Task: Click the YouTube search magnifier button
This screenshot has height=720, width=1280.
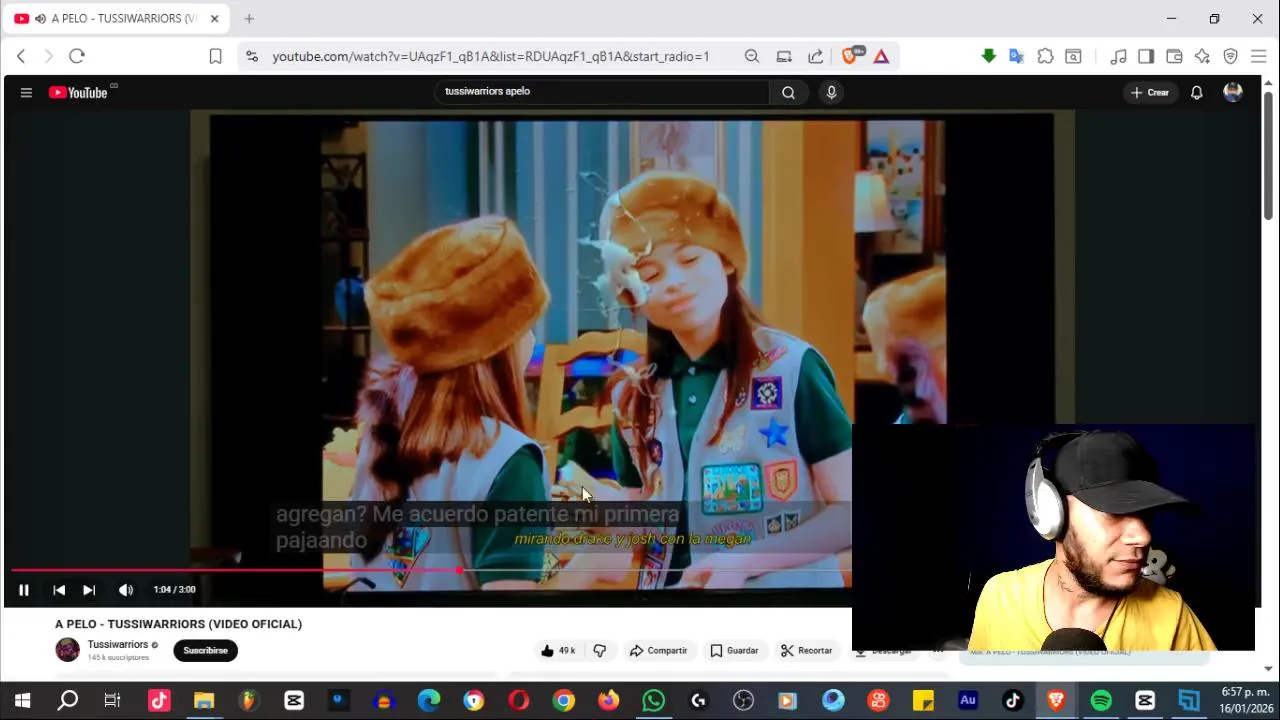Action: pyautogui.click(x=788, y=93)
